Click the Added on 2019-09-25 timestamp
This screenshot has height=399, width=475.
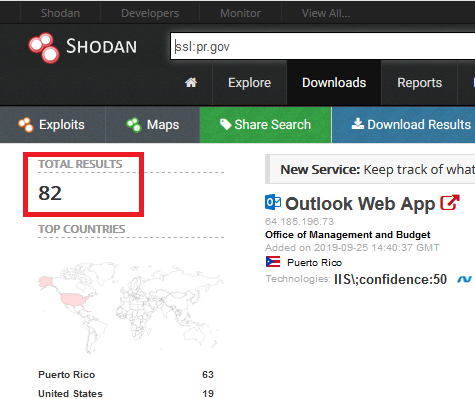[x=352, y=248]
